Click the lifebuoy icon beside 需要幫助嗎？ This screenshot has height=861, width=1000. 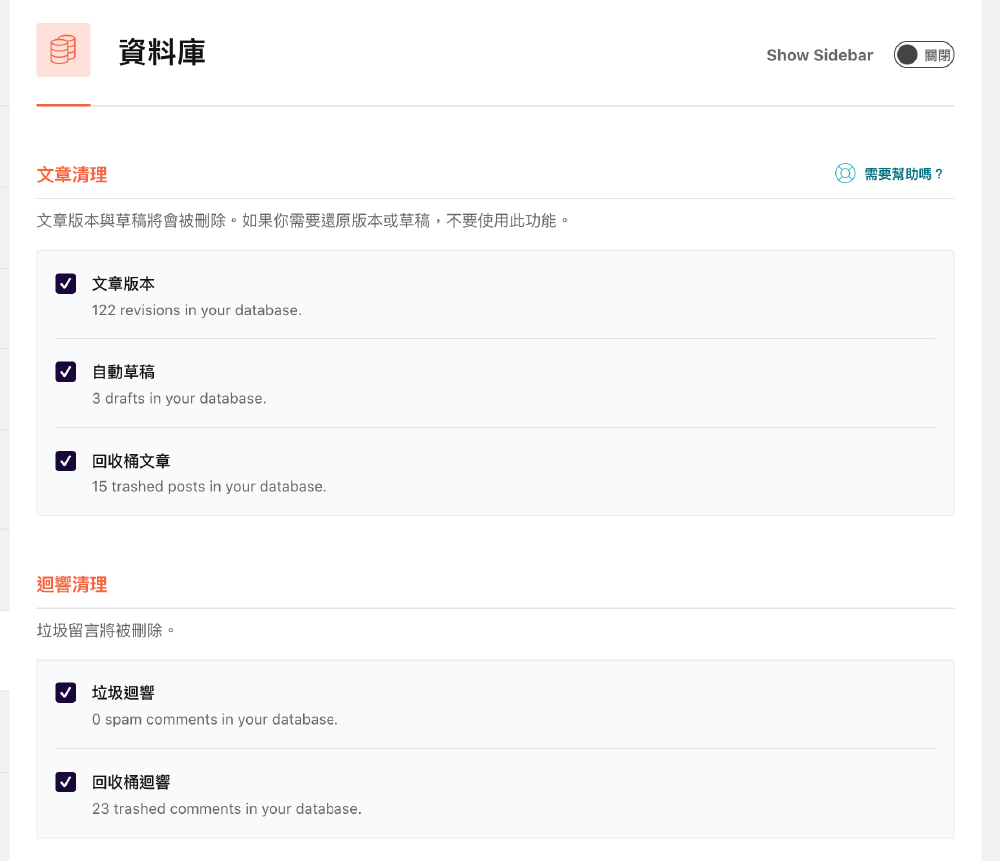[847, 173]
